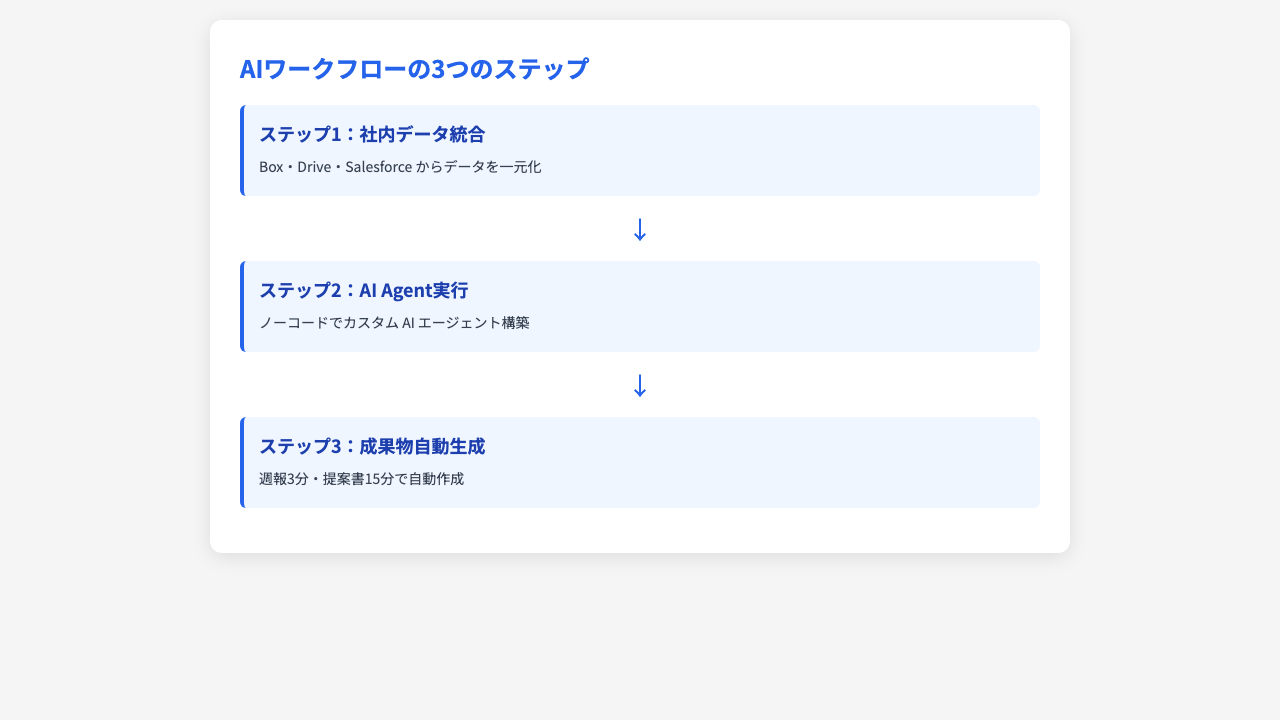Select the blue accent bar on ステップ2 card

(x=243, y=306)
